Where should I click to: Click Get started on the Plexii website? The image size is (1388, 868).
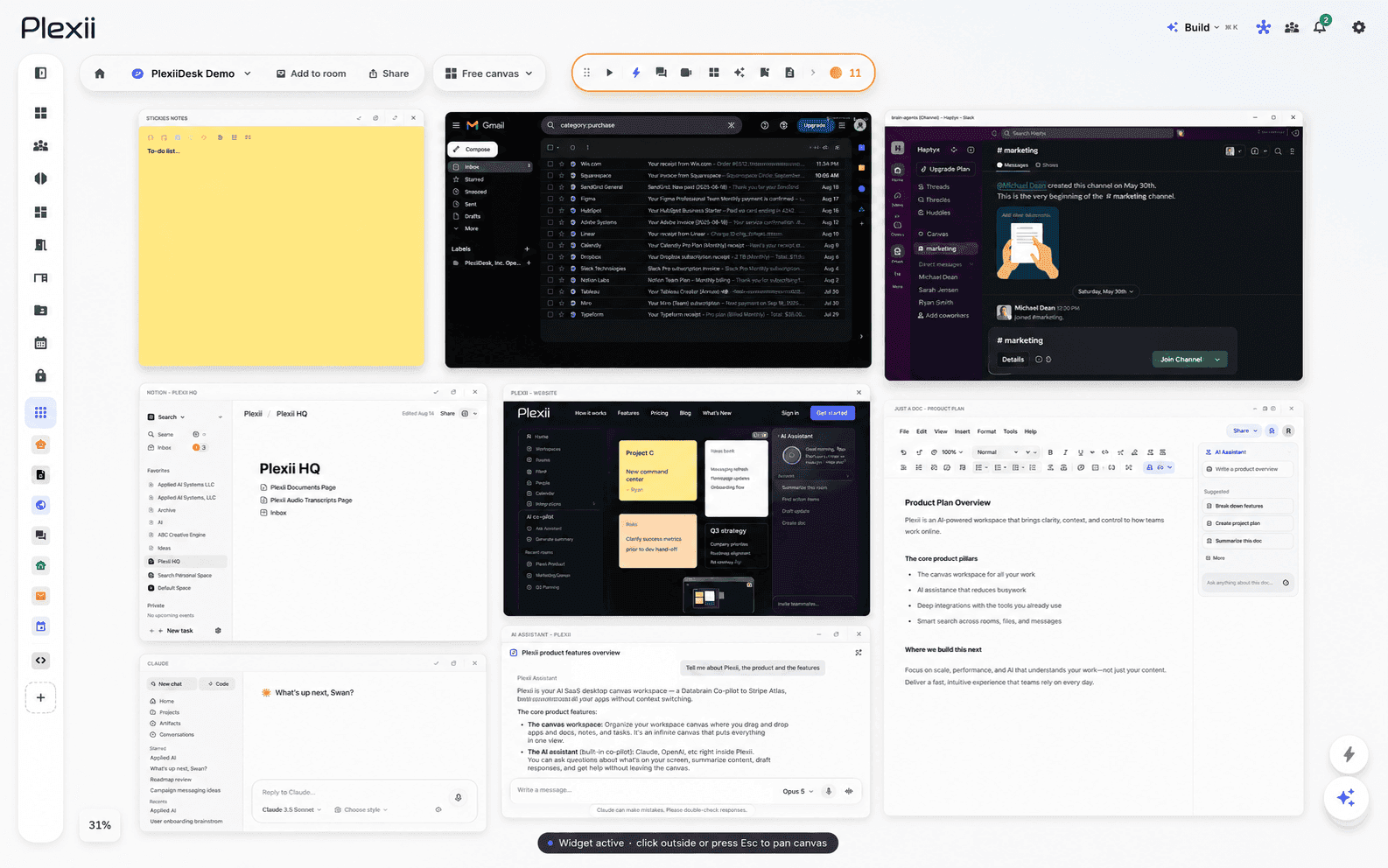coord(831,413)
